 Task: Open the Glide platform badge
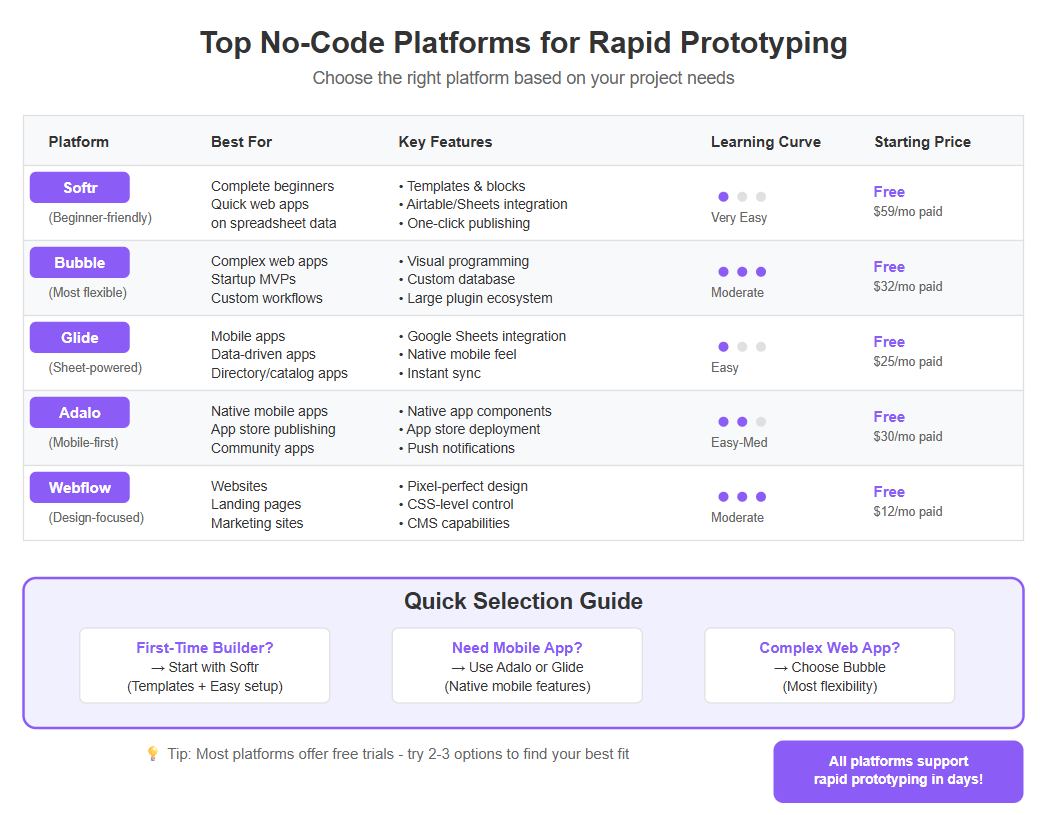coord(79,338)
